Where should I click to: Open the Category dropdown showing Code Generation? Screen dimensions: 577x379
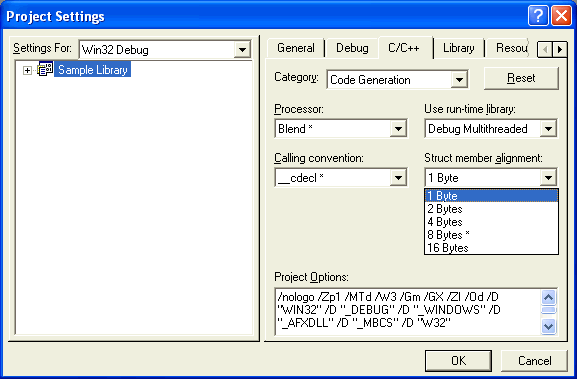click(x=459, y=79)
